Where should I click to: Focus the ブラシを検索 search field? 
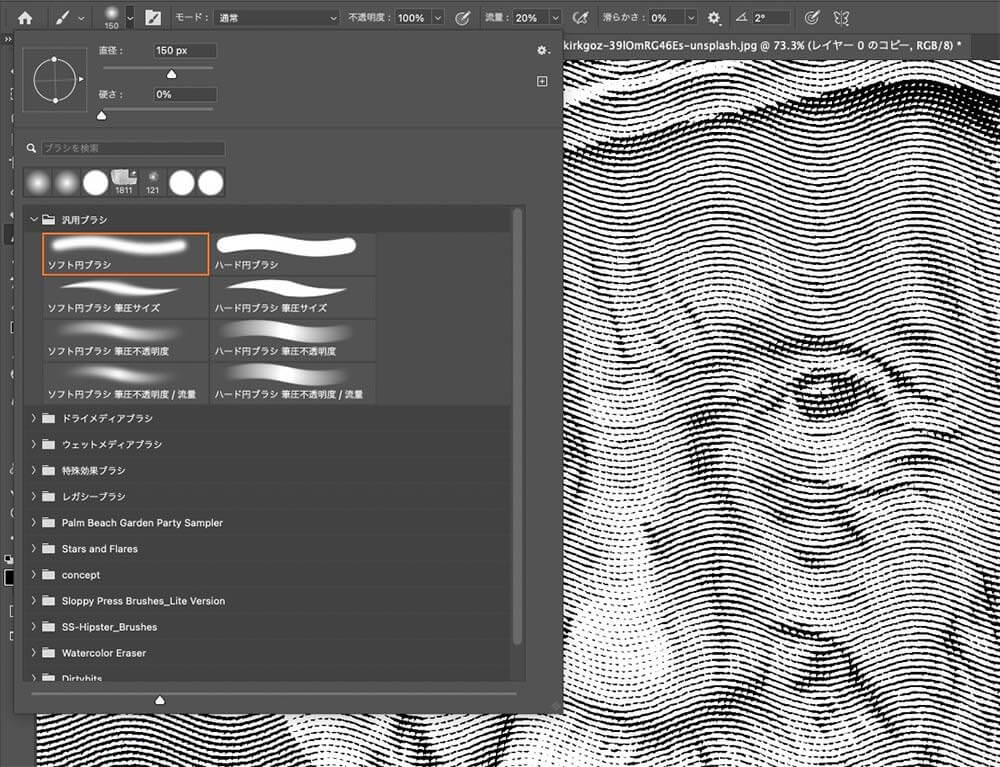point(133,148)
